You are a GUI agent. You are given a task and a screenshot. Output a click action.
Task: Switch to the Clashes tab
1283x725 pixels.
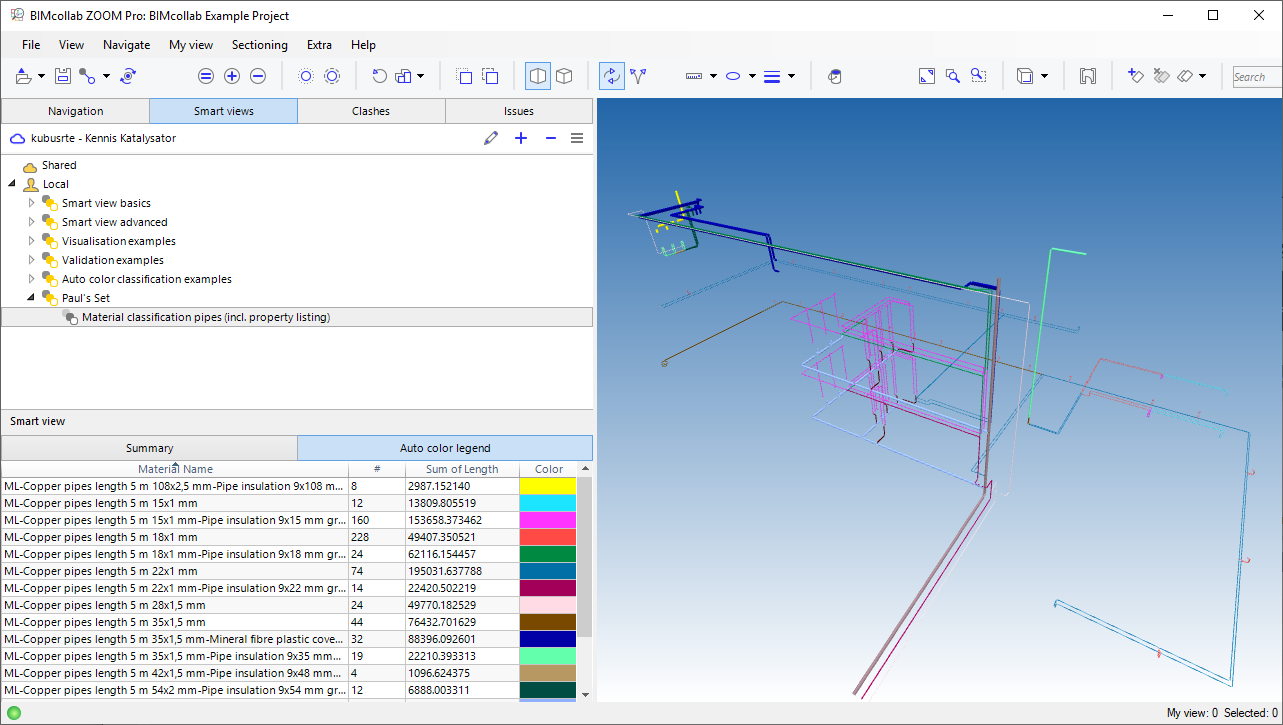[371, 111]
